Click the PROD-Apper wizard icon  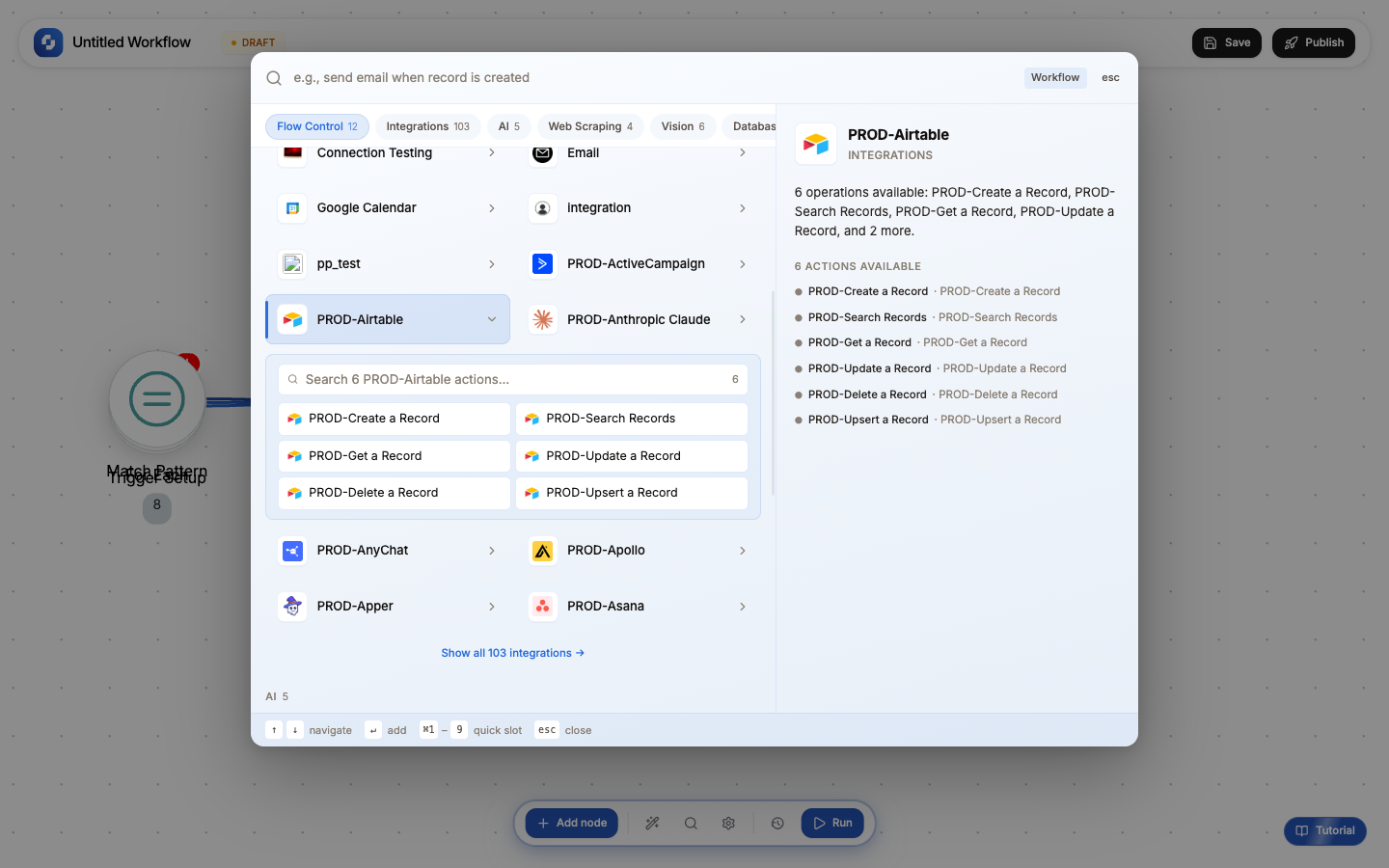[x=292, y=607]
